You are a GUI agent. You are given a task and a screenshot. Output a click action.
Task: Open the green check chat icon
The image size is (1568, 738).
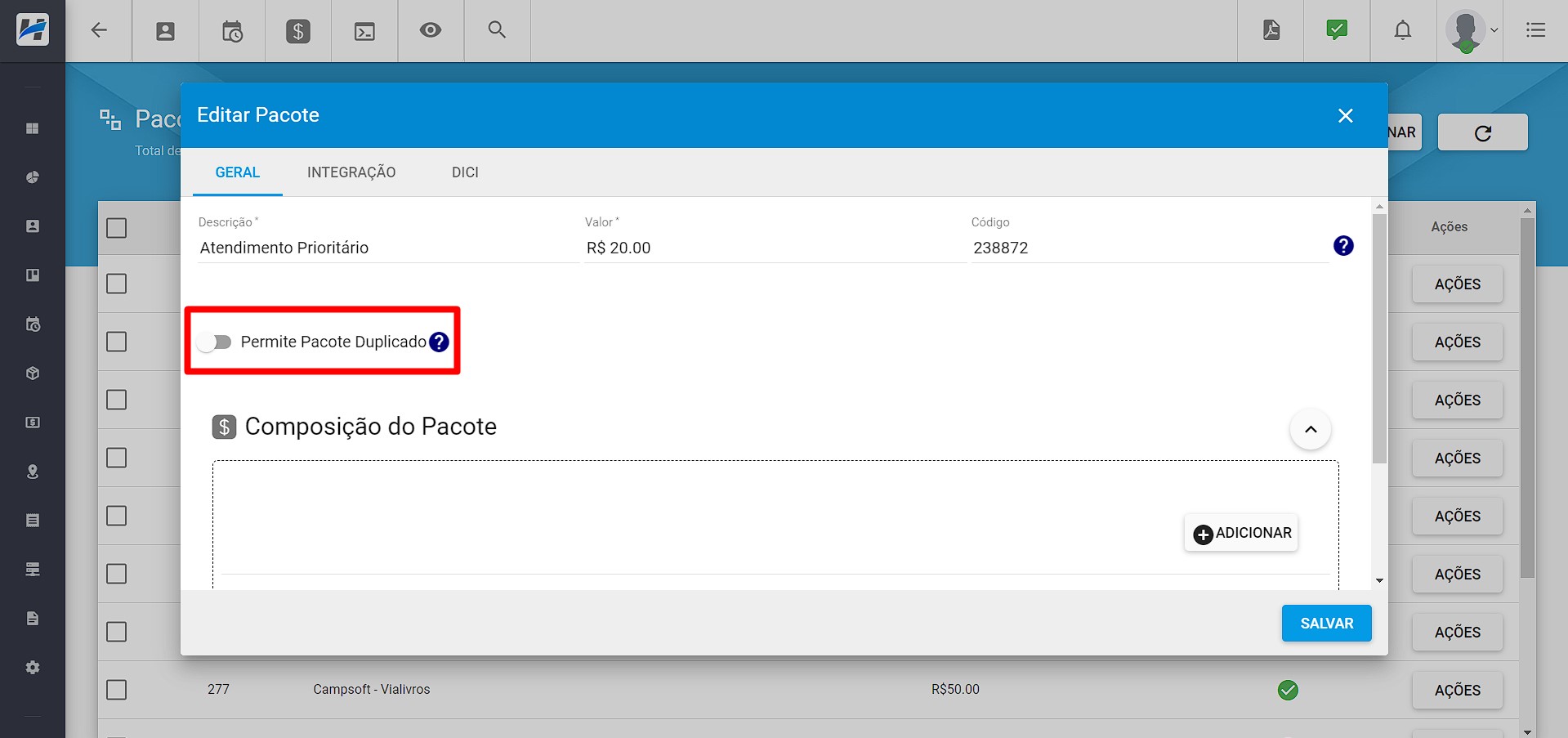1337,30
